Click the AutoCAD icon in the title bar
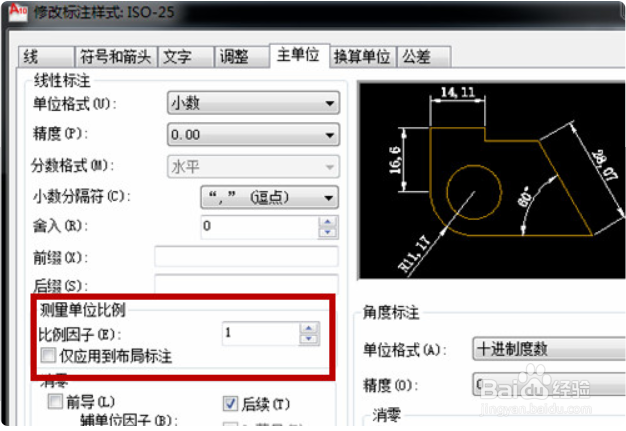Screen dimensions: 626x431 pos(18,12)
